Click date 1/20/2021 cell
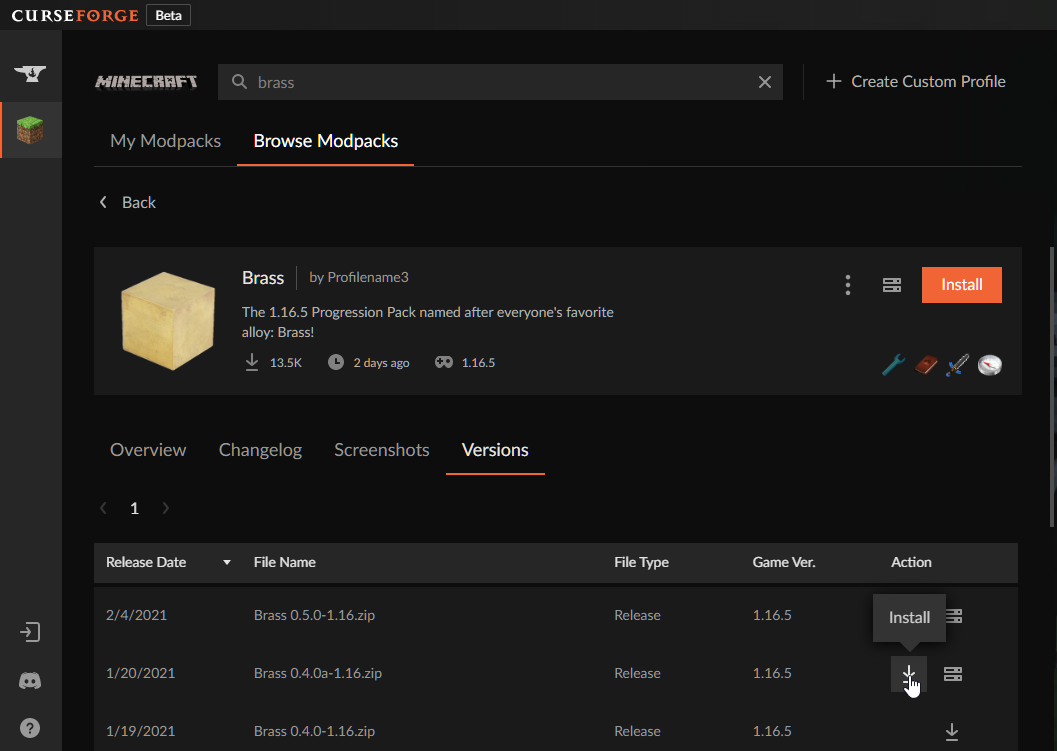 click(x=140, y=673)
